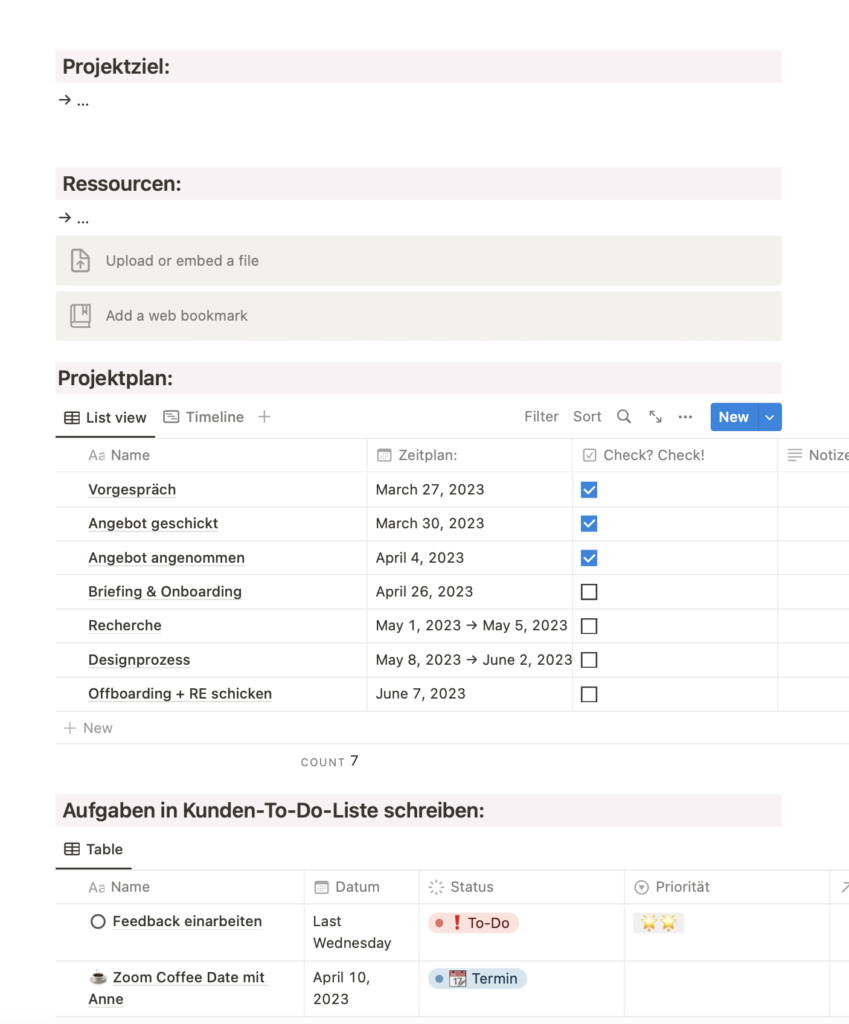Image resolution: width=849 pixels, height=1024 pixels.
Task: Click + New to add a Projektplan row
Action: click(x=88, y=727)
